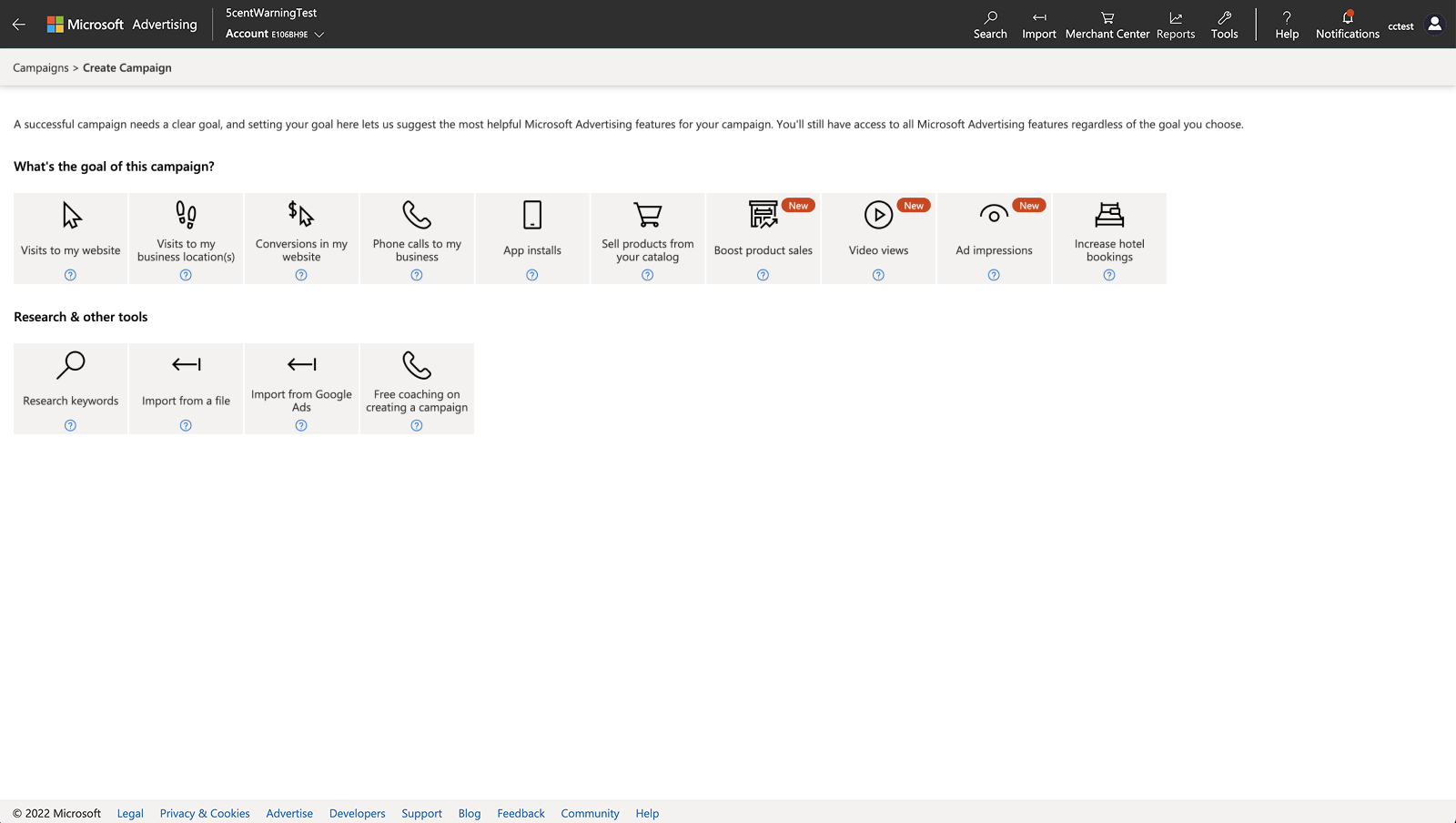Open help icon under Import from Google Ads
The width and height of the screenshot is (1456, 823).
301,425
